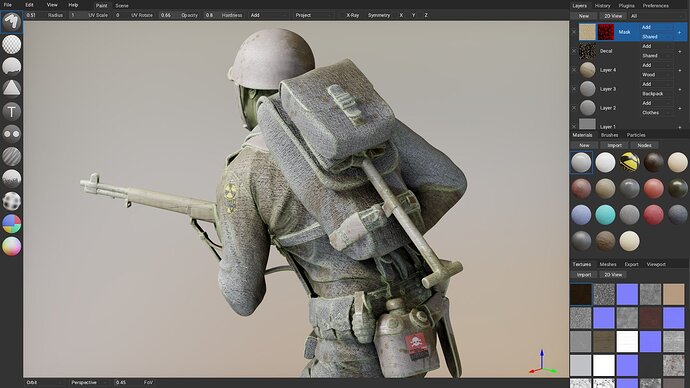Open Layer 4 Wood object dropdown

[656, 75]
